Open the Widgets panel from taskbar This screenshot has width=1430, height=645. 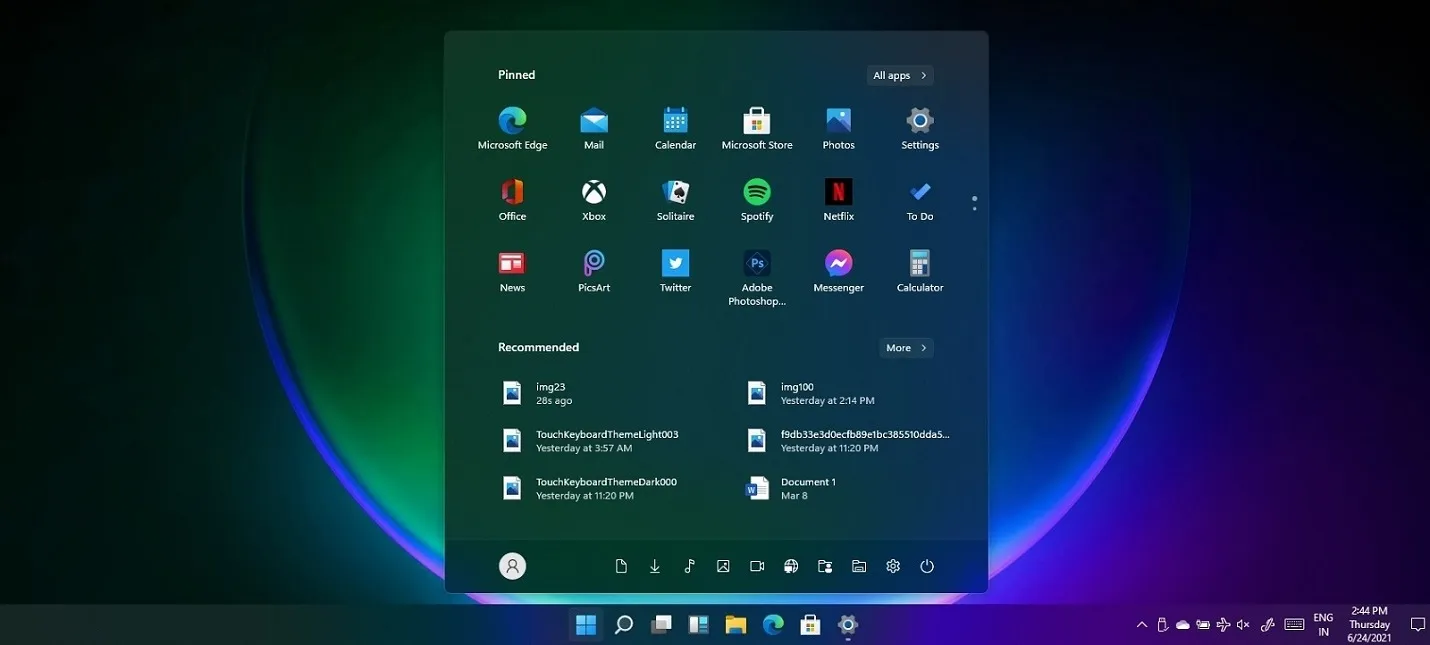tap(698, 625)
